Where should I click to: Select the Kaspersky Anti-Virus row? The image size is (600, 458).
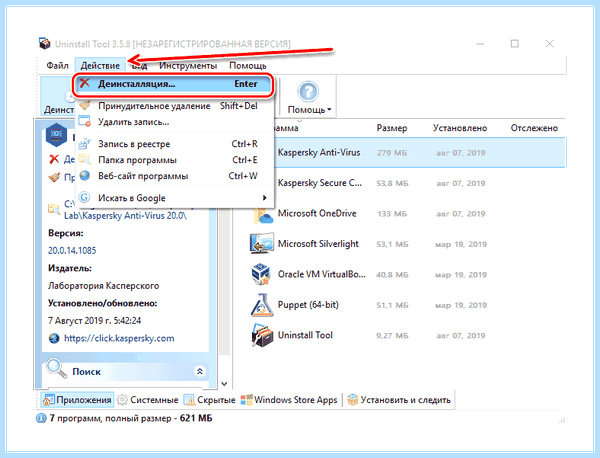pos(419,153)
